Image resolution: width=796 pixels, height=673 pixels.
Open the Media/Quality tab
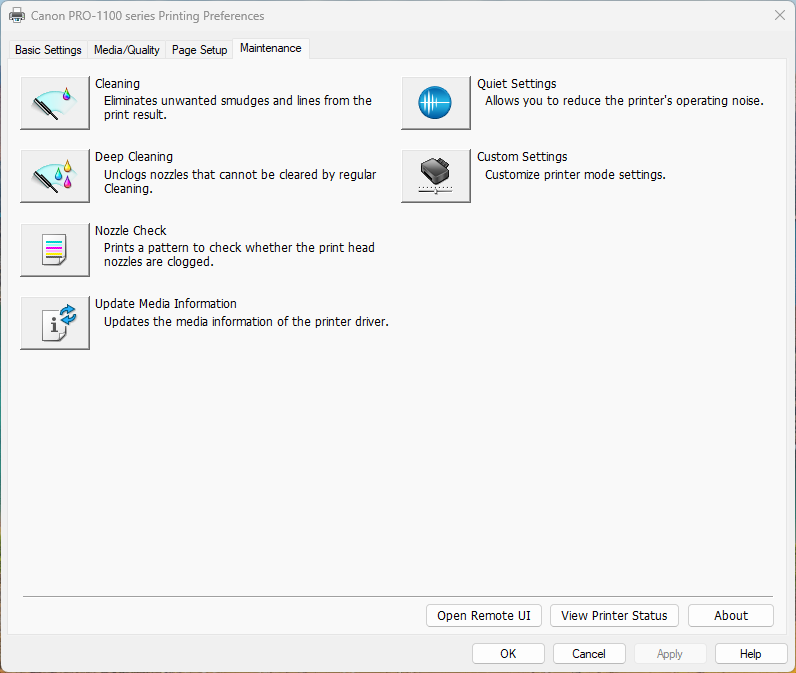coord(126,50)
